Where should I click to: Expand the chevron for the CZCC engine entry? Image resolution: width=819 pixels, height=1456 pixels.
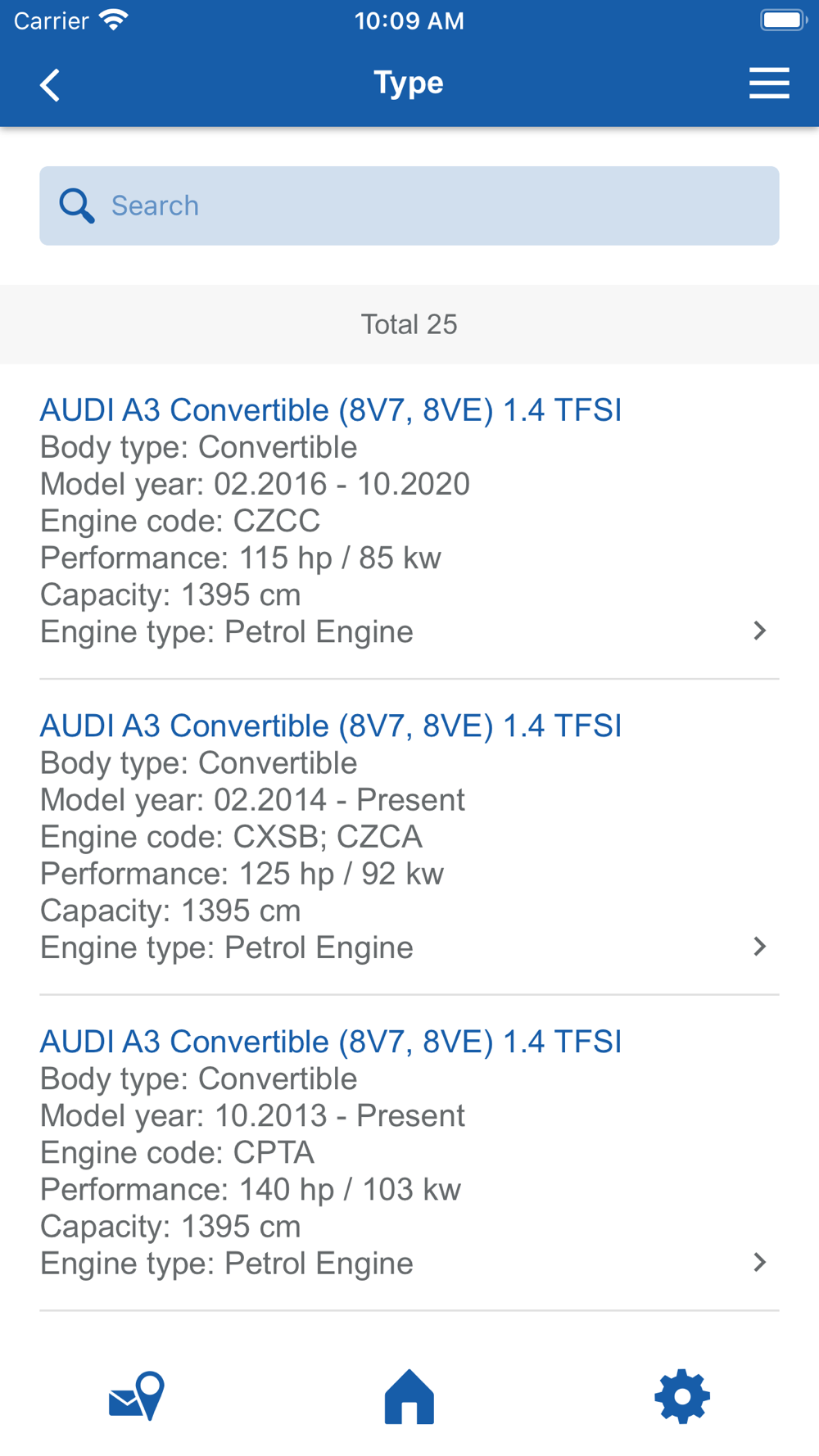[759, 631]
